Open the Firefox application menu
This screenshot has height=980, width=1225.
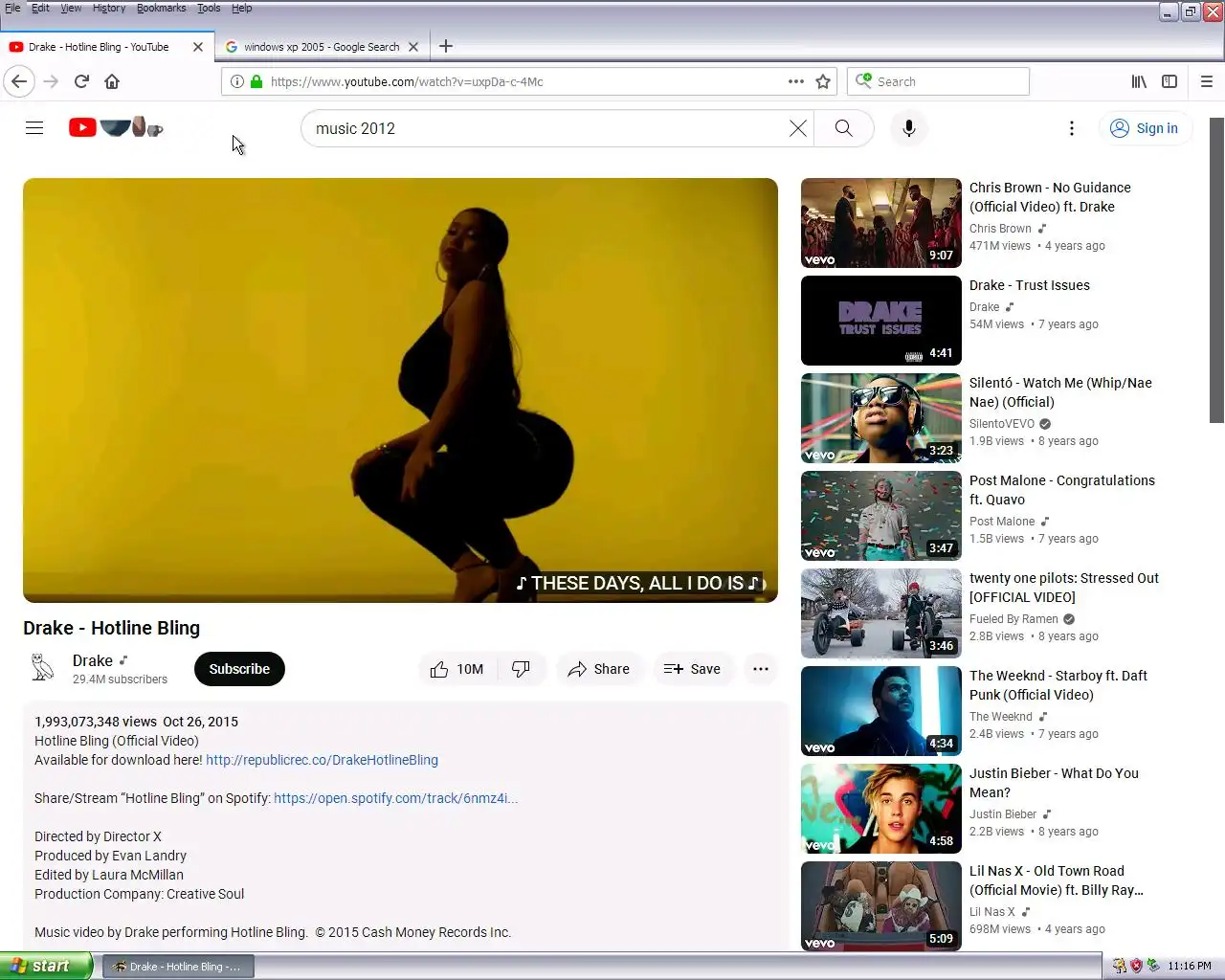click(1207, 81)
